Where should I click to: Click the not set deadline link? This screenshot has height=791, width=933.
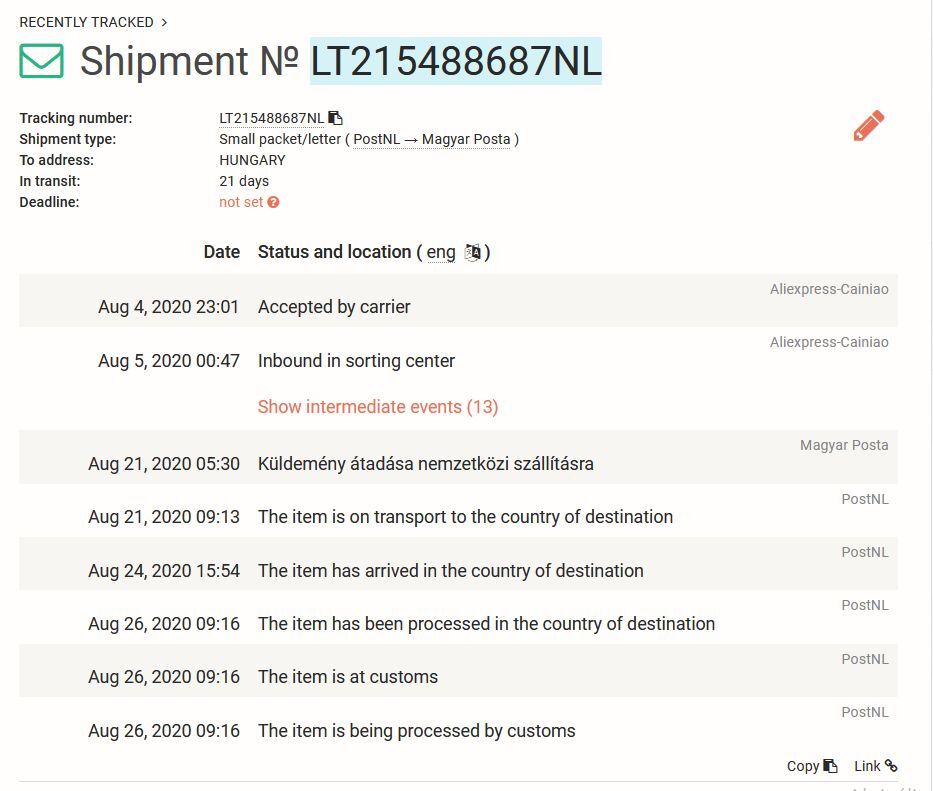point(241,202)
